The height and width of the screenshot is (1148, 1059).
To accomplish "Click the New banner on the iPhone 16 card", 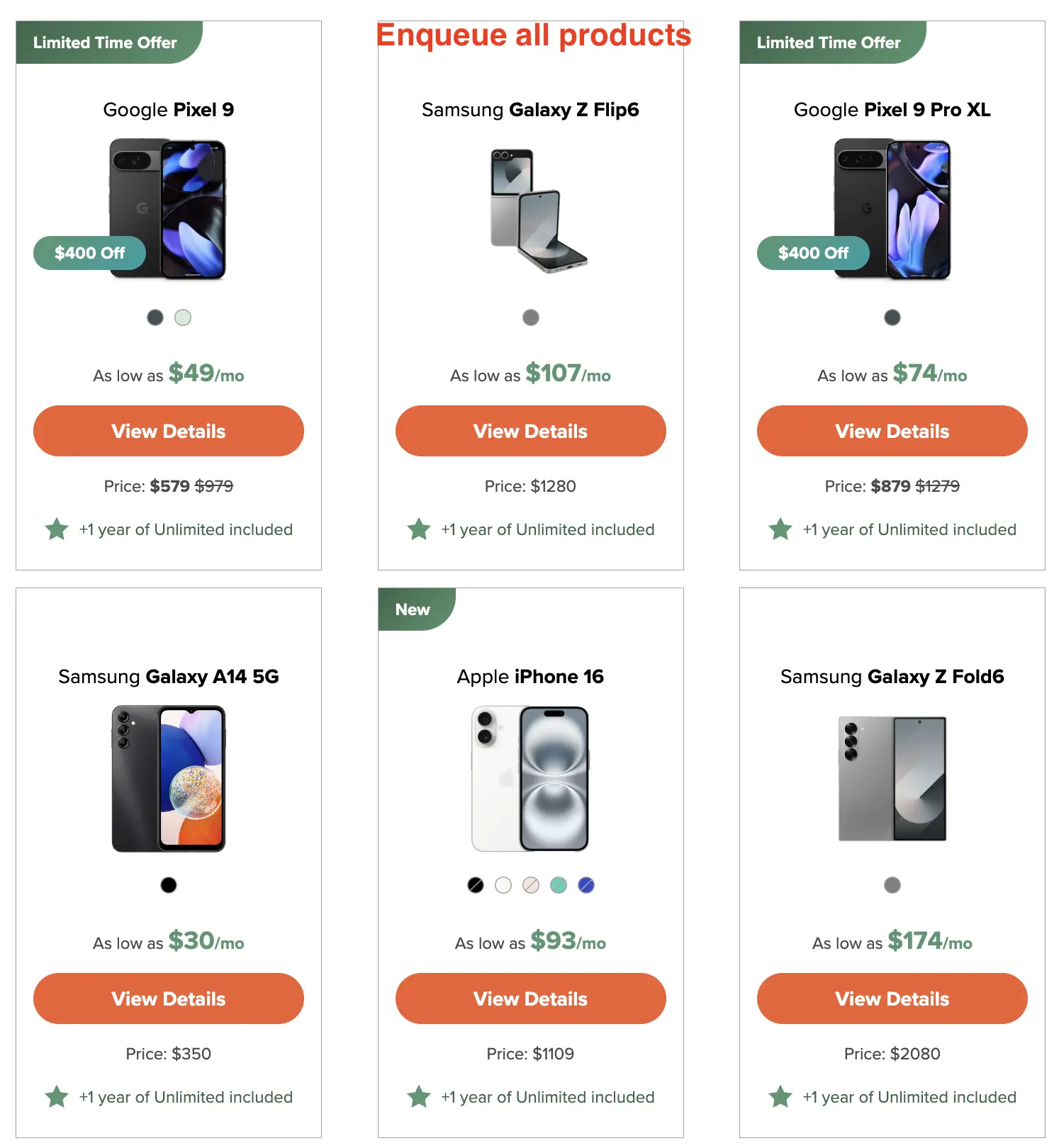I will coord(414,609).
